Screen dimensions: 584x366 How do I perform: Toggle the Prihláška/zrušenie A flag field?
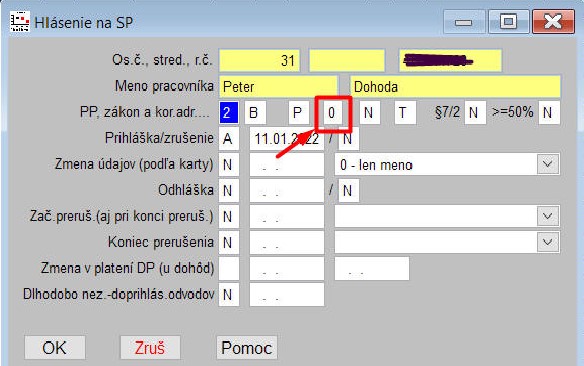228,139
